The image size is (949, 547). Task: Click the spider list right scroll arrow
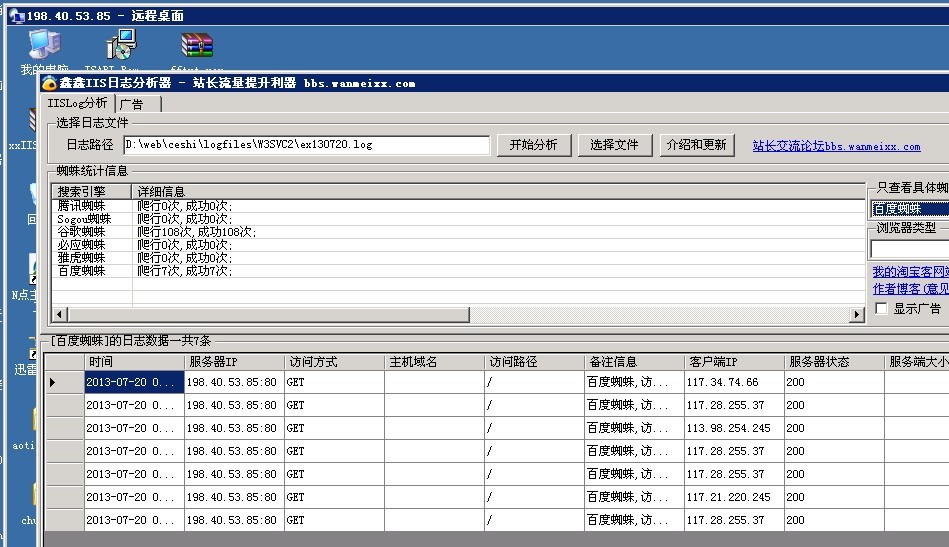pyautogui.click(x=856, y=315)
